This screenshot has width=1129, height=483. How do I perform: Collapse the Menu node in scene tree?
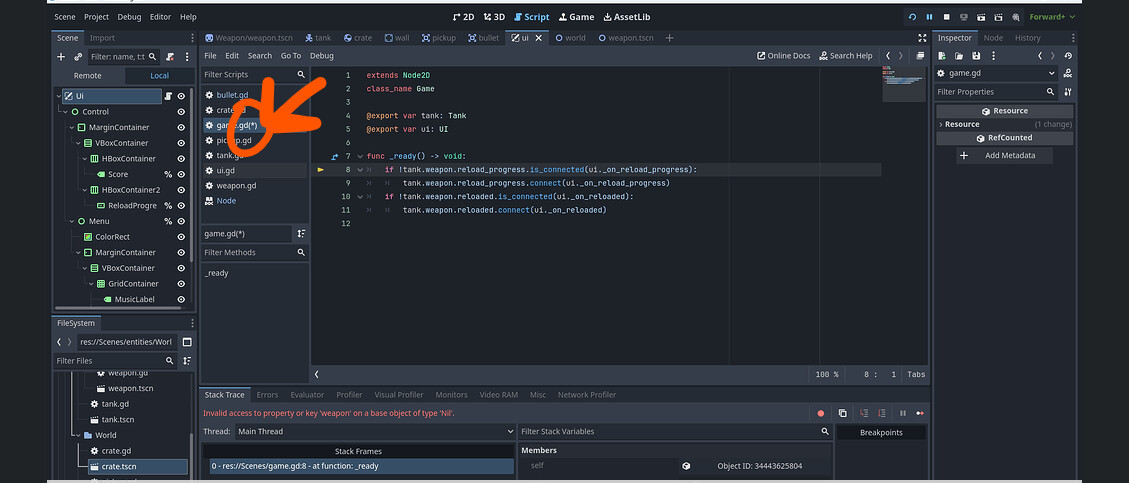72,222
